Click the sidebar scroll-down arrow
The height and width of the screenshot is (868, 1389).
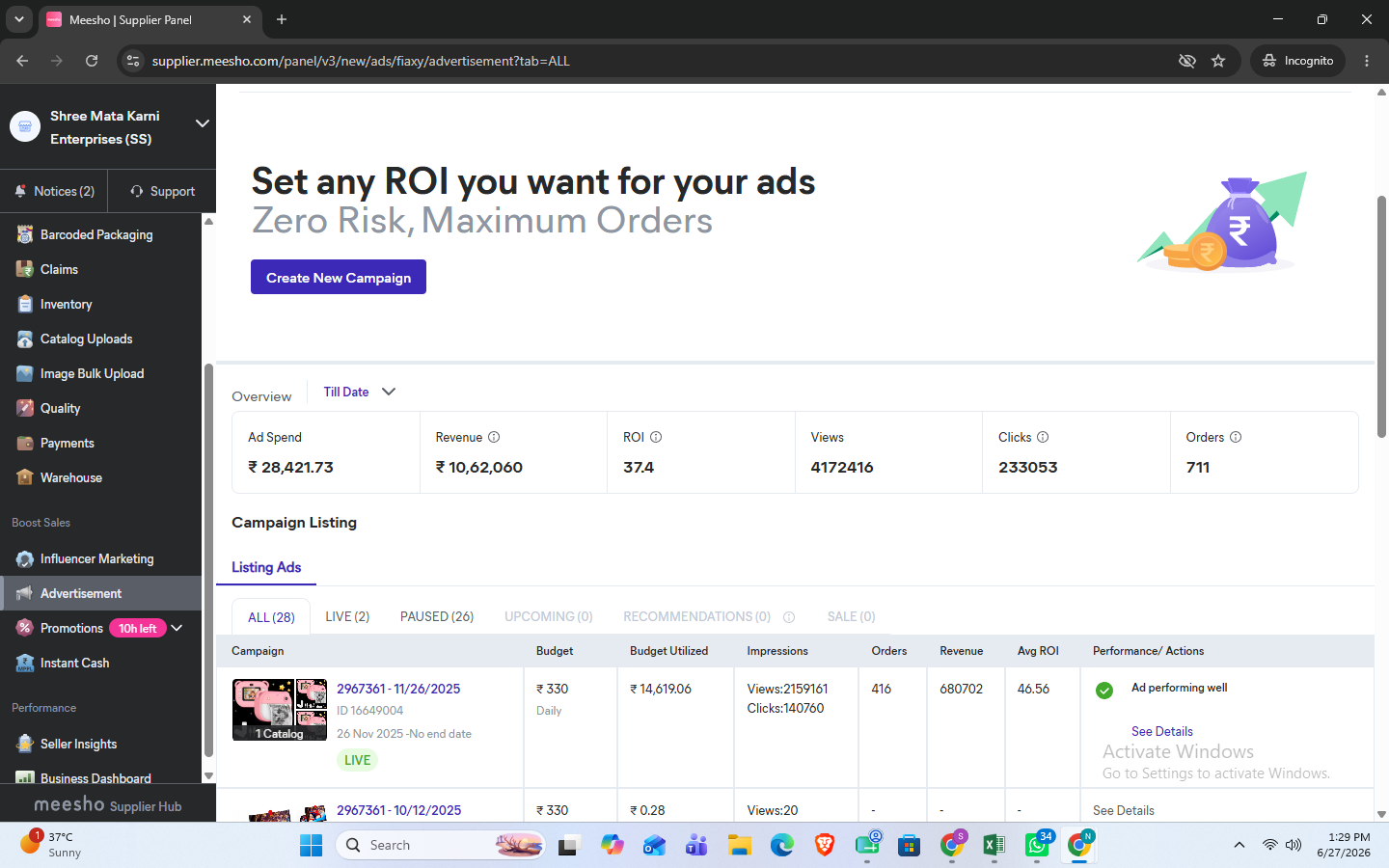pos(208,775)
